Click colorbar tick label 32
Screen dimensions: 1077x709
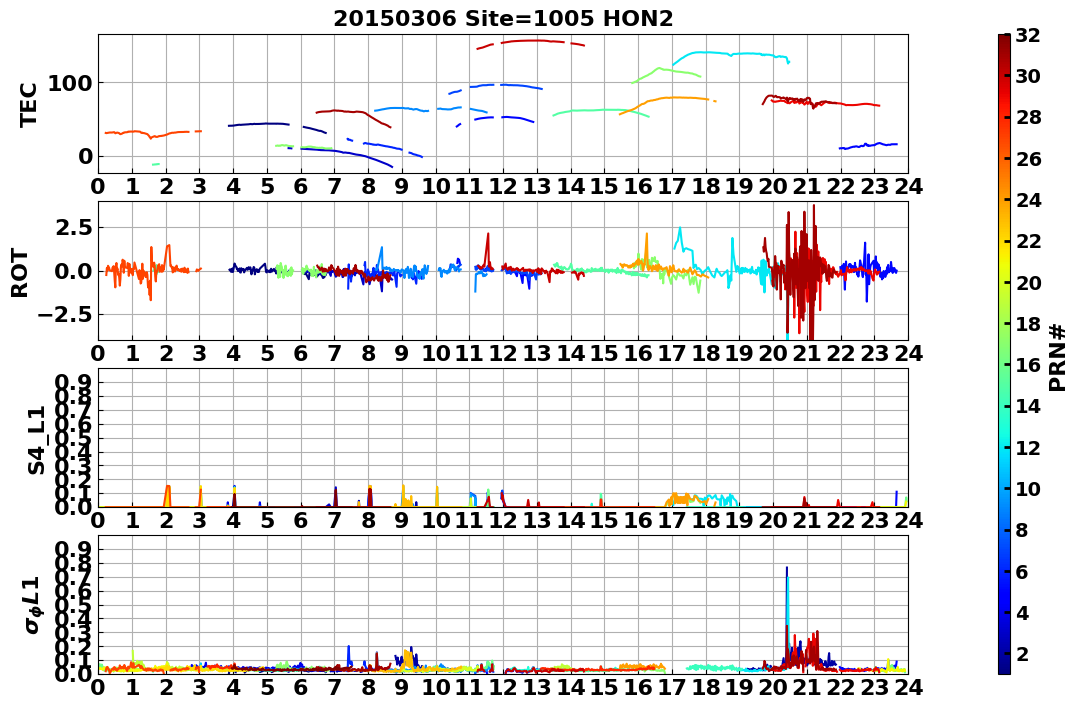1028,35
